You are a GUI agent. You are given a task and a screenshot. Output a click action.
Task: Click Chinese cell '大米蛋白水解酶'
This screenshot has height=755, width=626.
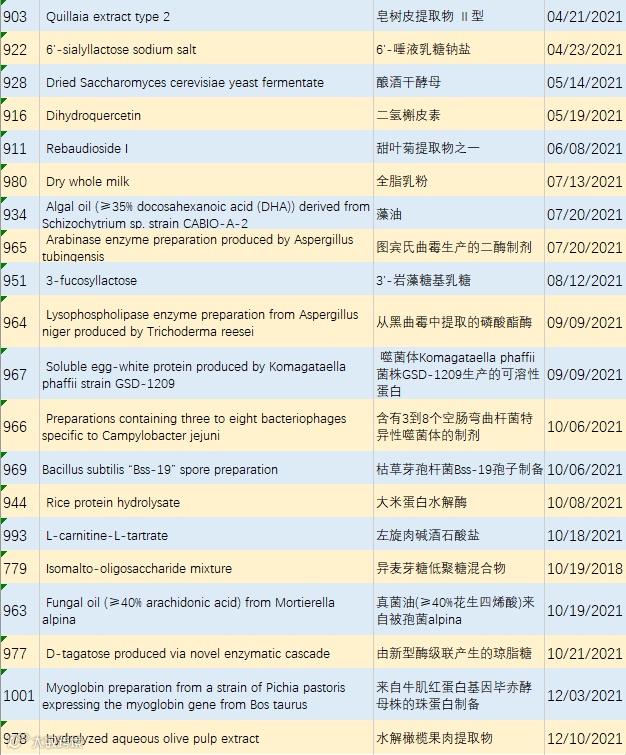click(x=459, y=502)
